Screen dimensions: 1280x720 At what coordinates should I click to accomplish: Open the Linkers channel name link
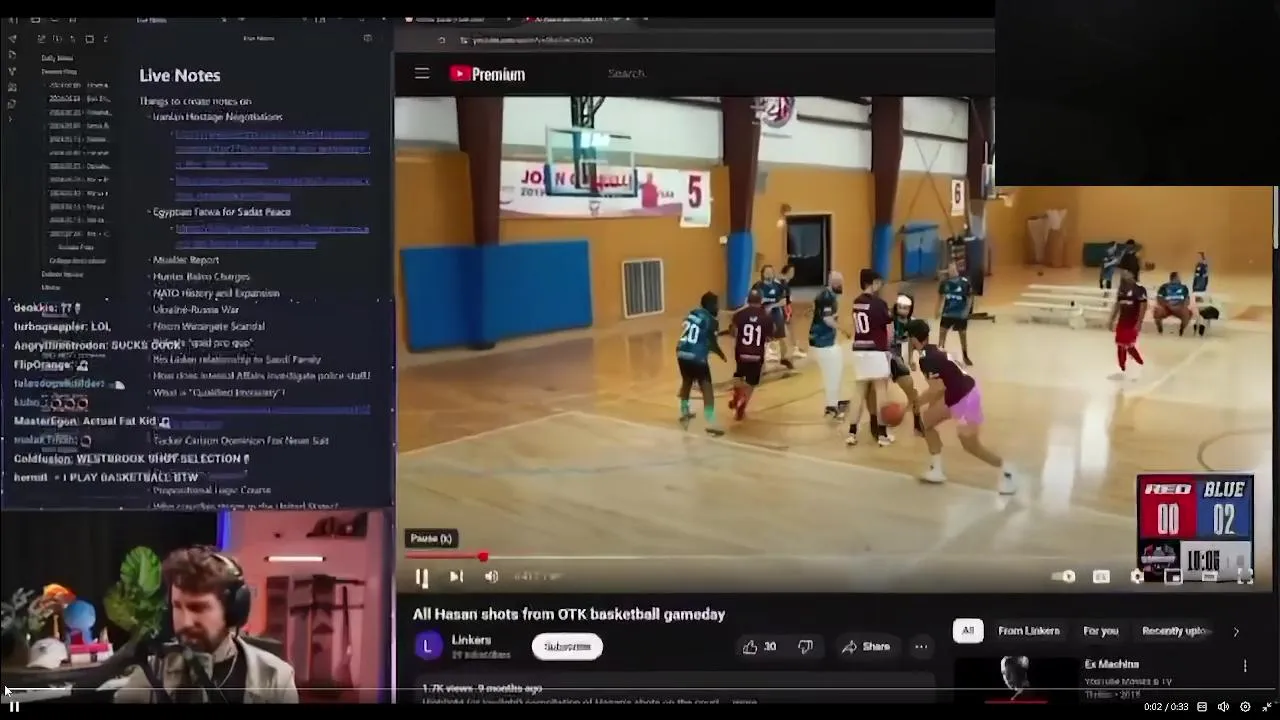point(471,640)
